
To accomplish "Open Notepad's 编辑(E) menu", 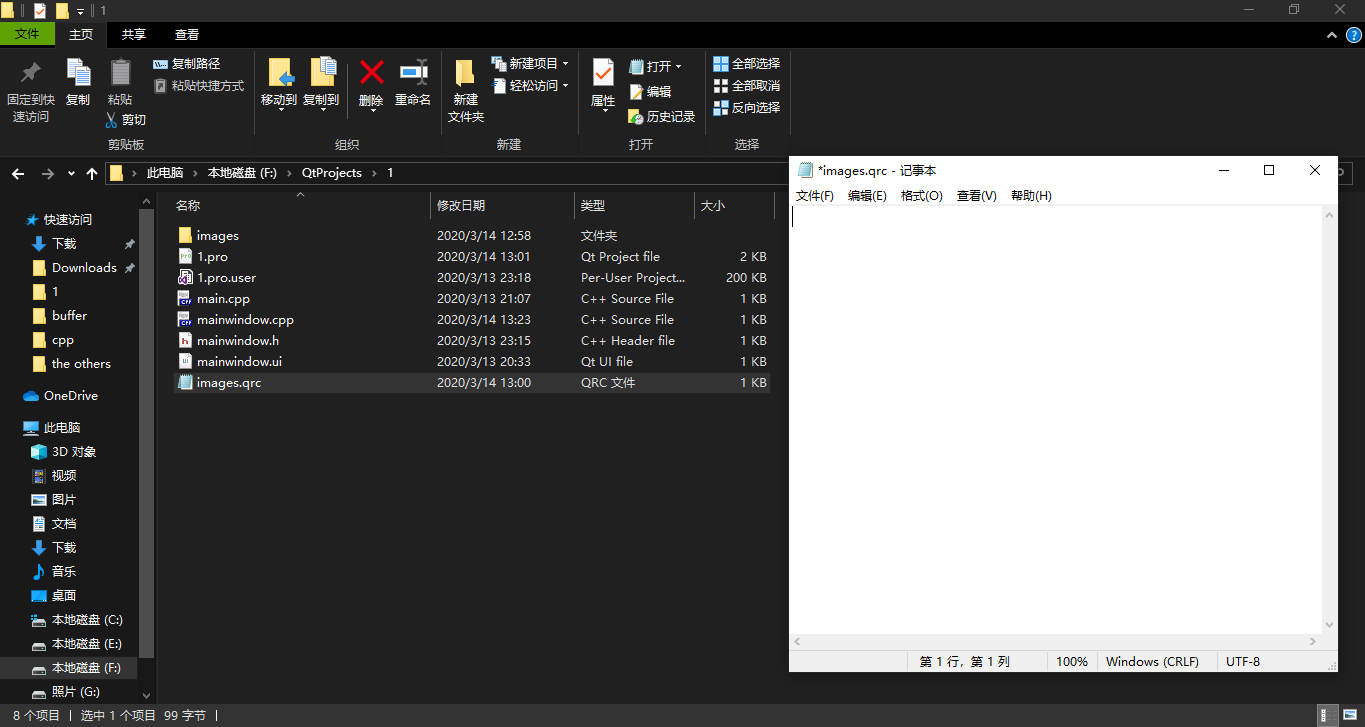I will (867, 196).
